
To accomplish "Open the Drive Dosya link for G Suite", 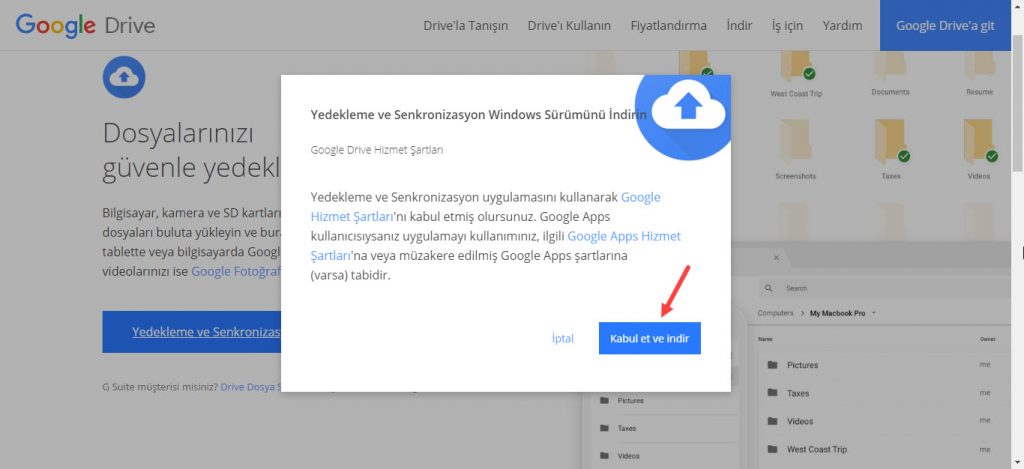I will tap(251, 386).
